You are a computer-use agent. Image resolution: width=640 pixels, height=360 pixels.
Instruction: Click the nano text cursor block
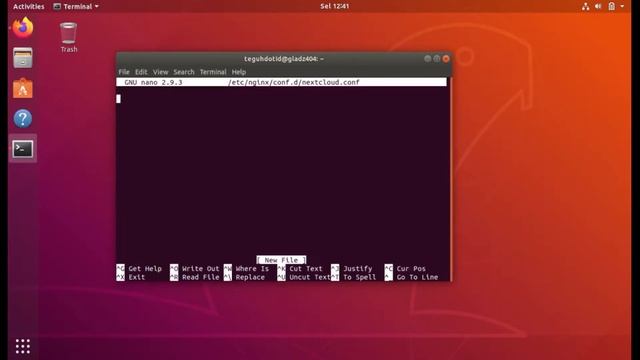118,98
